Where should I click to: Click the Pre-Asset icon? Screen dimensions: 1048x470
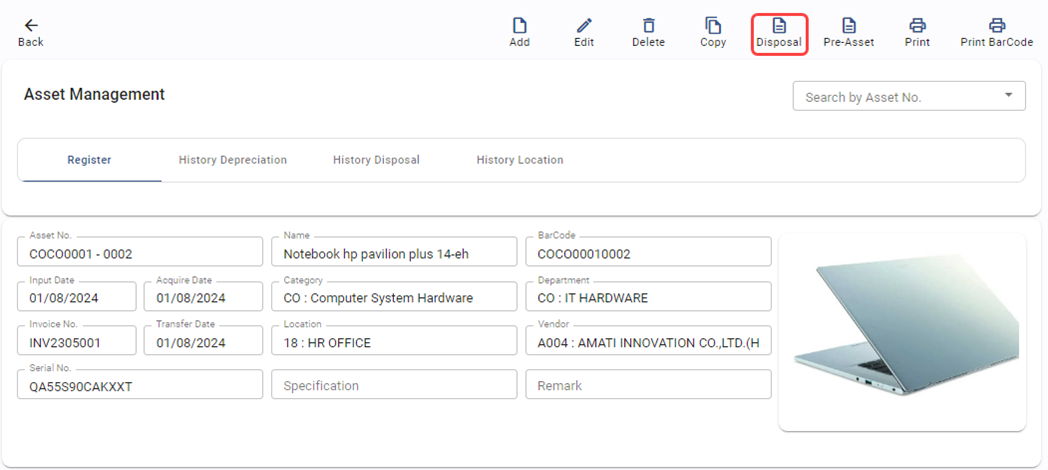849,26
